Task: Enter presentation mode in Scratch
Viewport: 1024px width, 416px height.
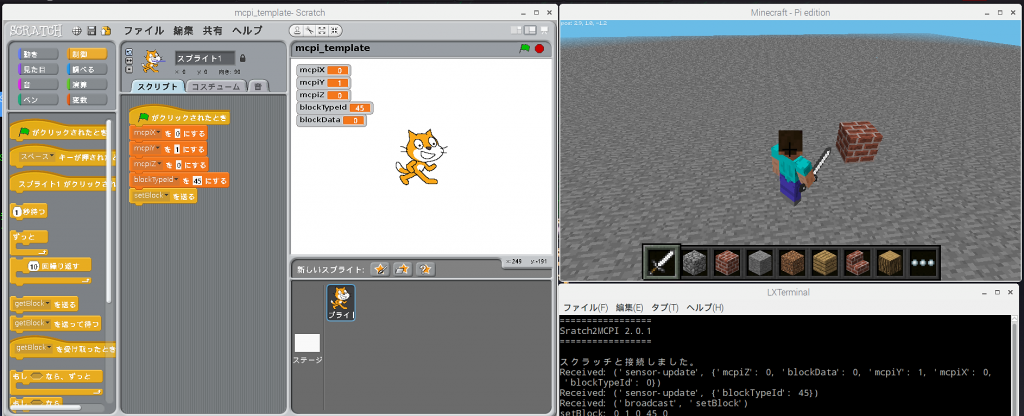Action: (x=544, y=30)
